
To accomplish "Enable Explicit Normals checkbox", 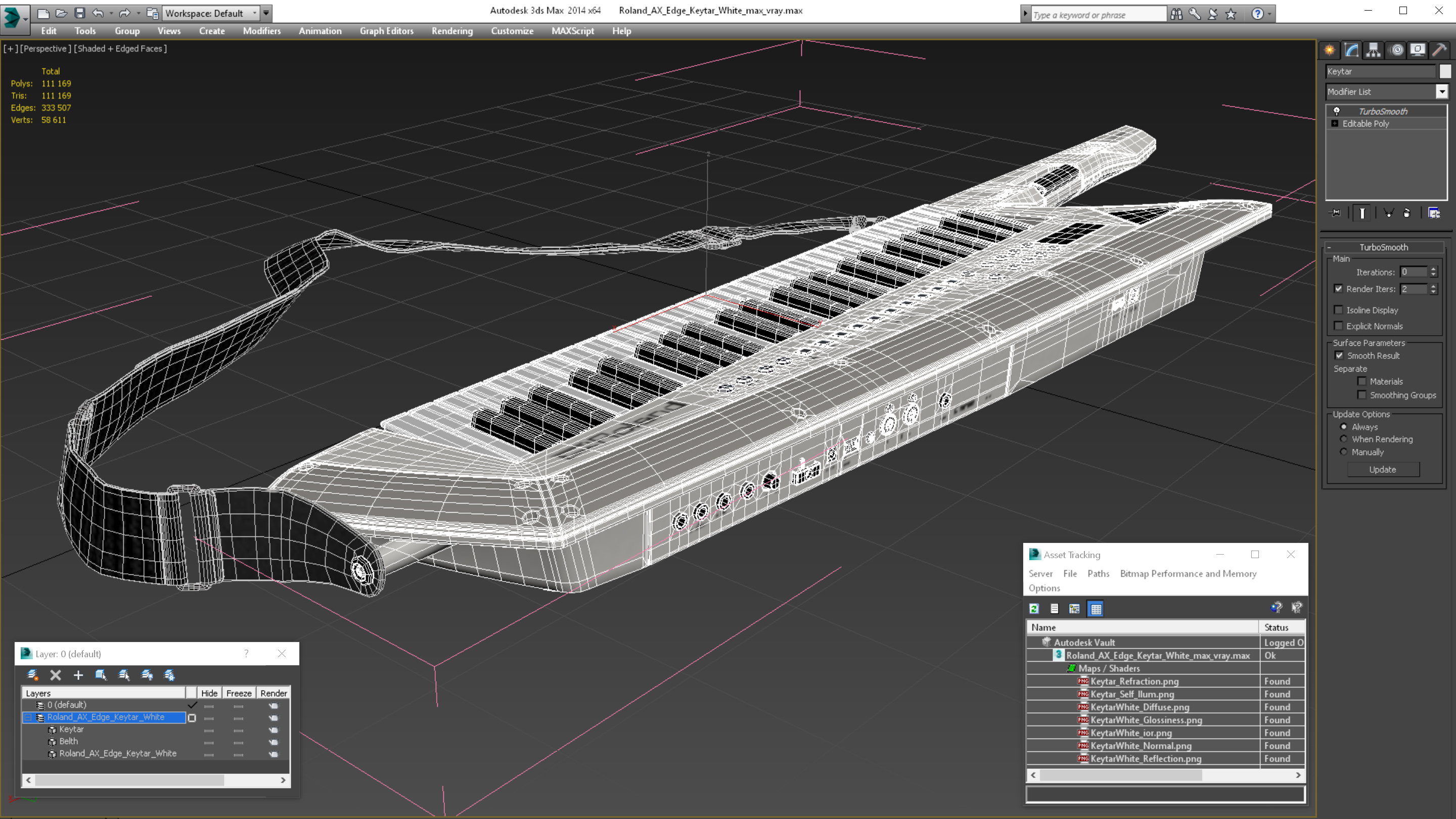I will [1338, 326].
